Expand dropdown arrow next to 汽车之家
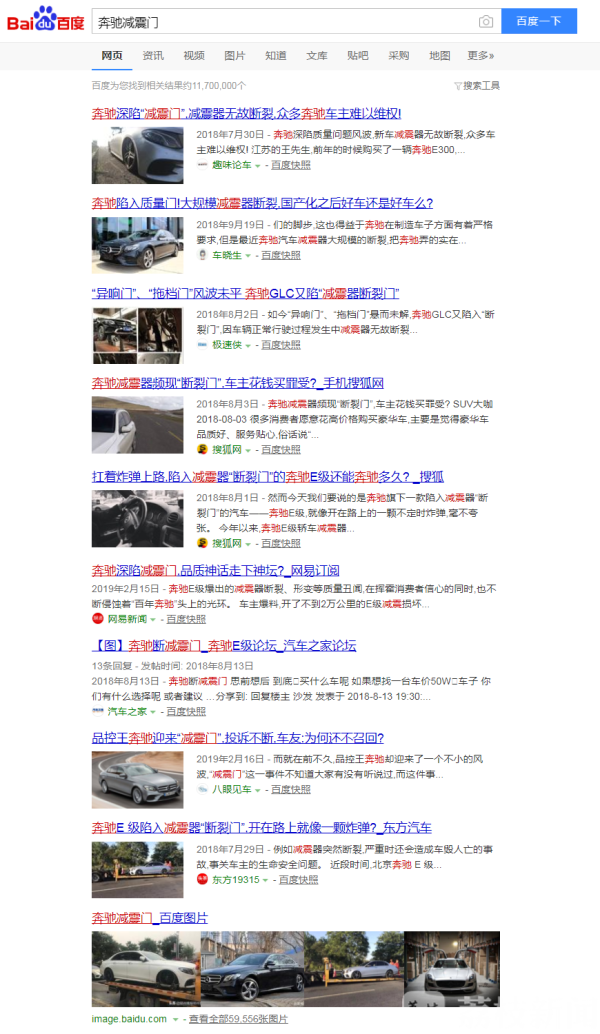 click(153, 712)
